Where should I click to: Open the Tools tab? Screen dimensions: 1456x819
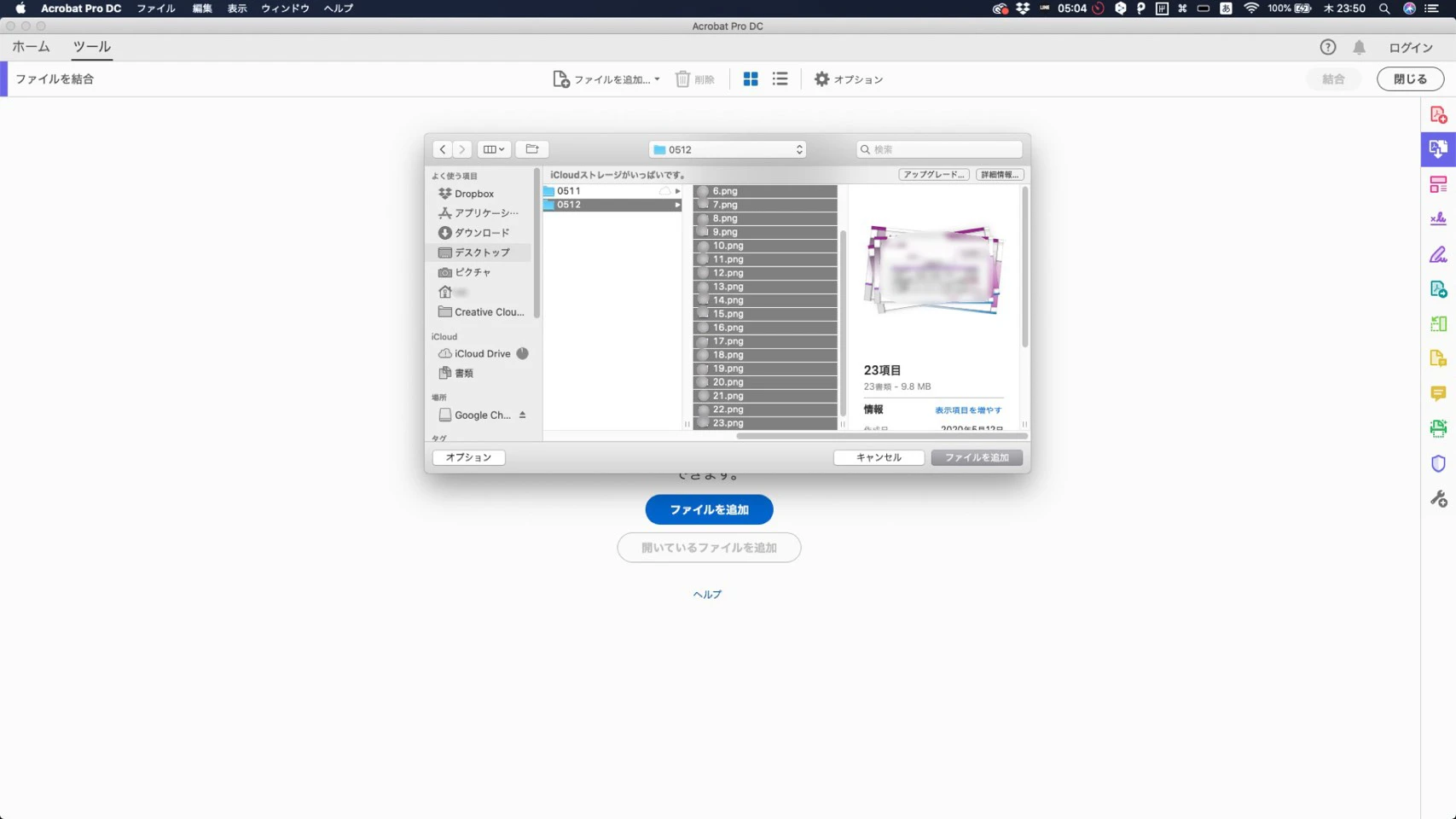point(91,47)
